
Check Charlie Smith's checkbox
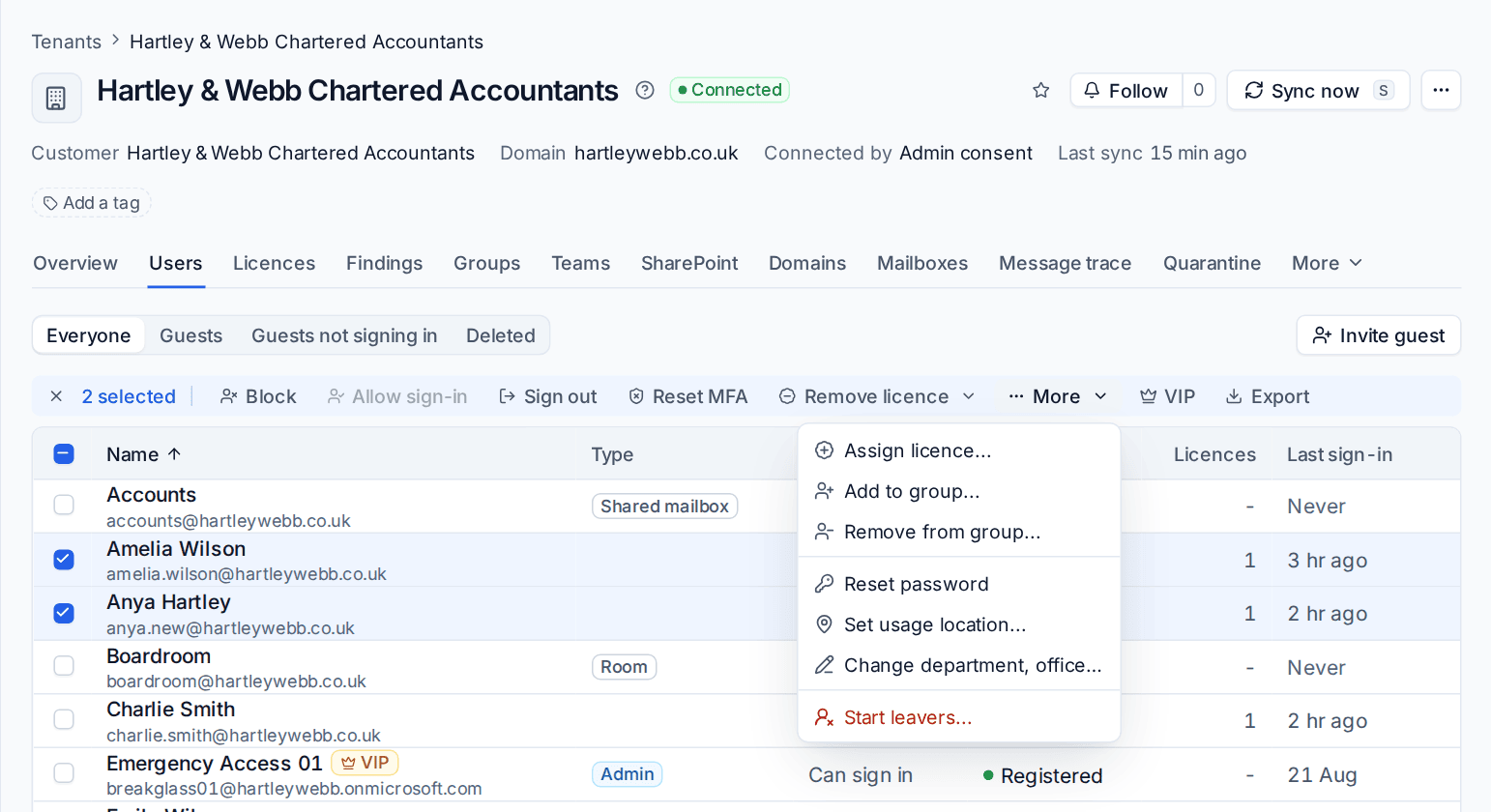click(x=64, y=719)
